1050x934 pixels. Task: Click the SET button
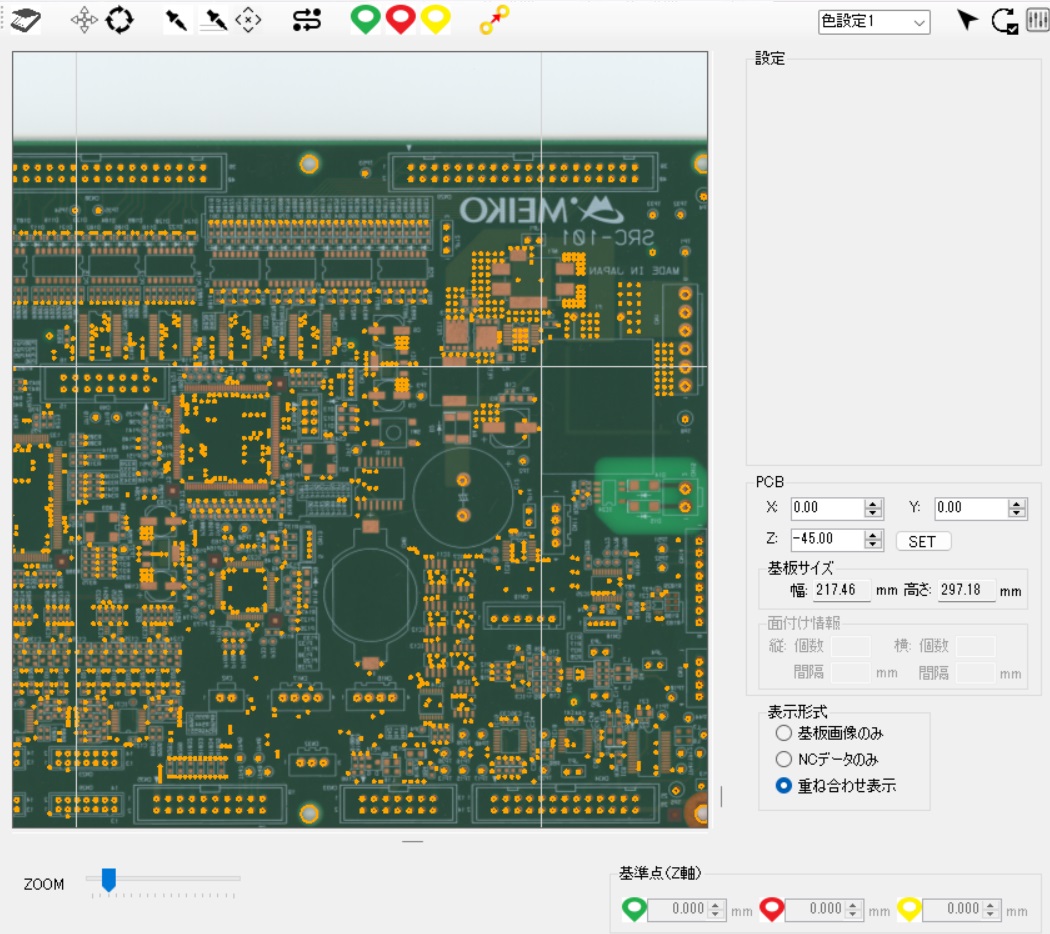[923, 542]
